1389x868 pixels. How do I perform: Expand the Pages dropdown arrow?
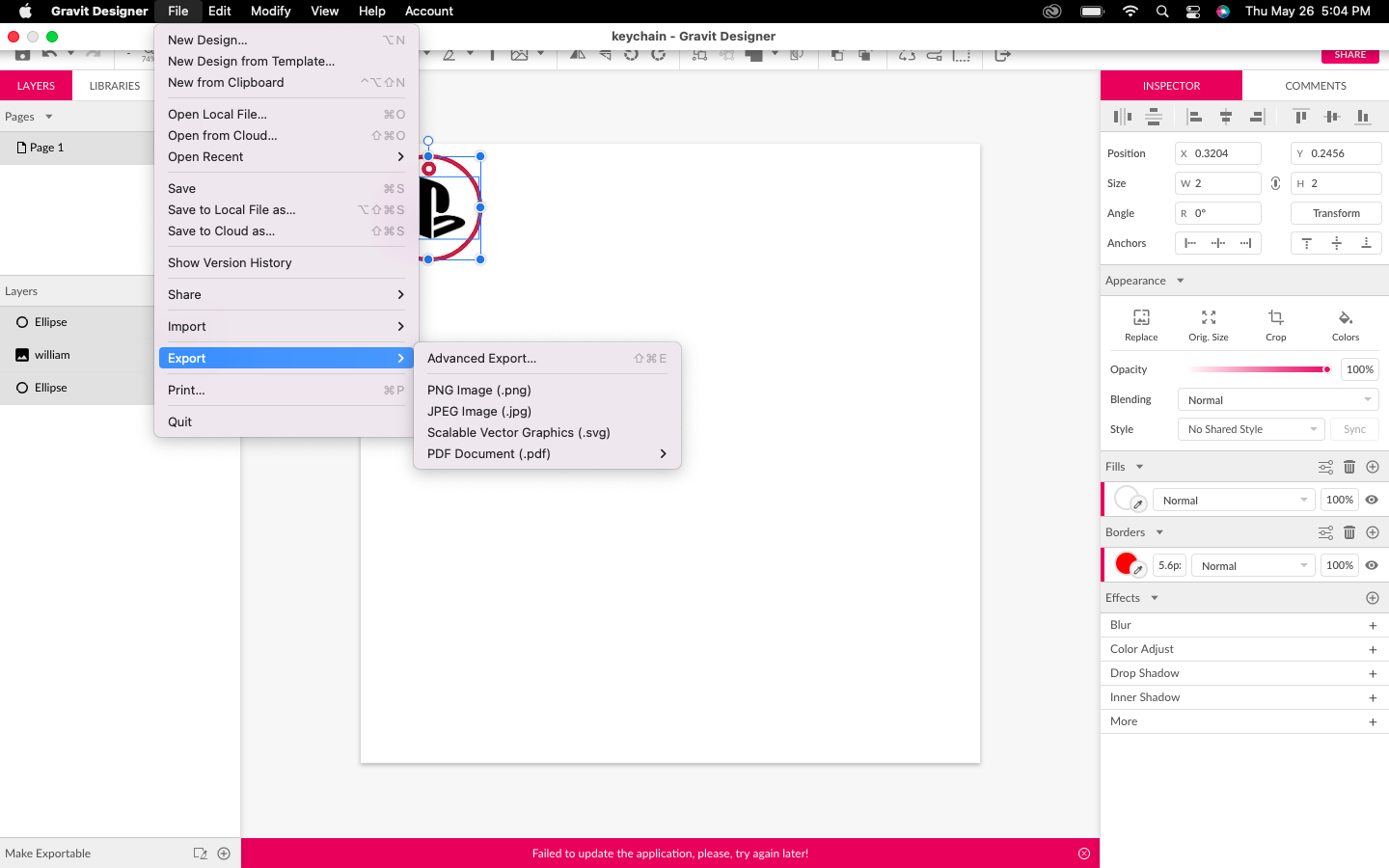(49, 117)
